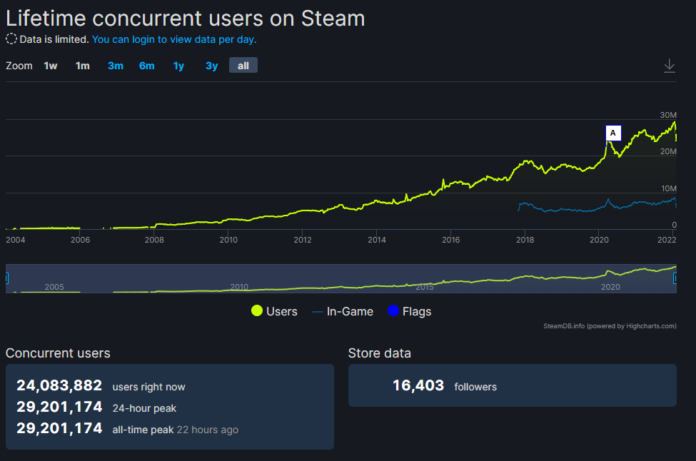
Task: Select the 1w zoom range
Action: (x=51, y=66)
